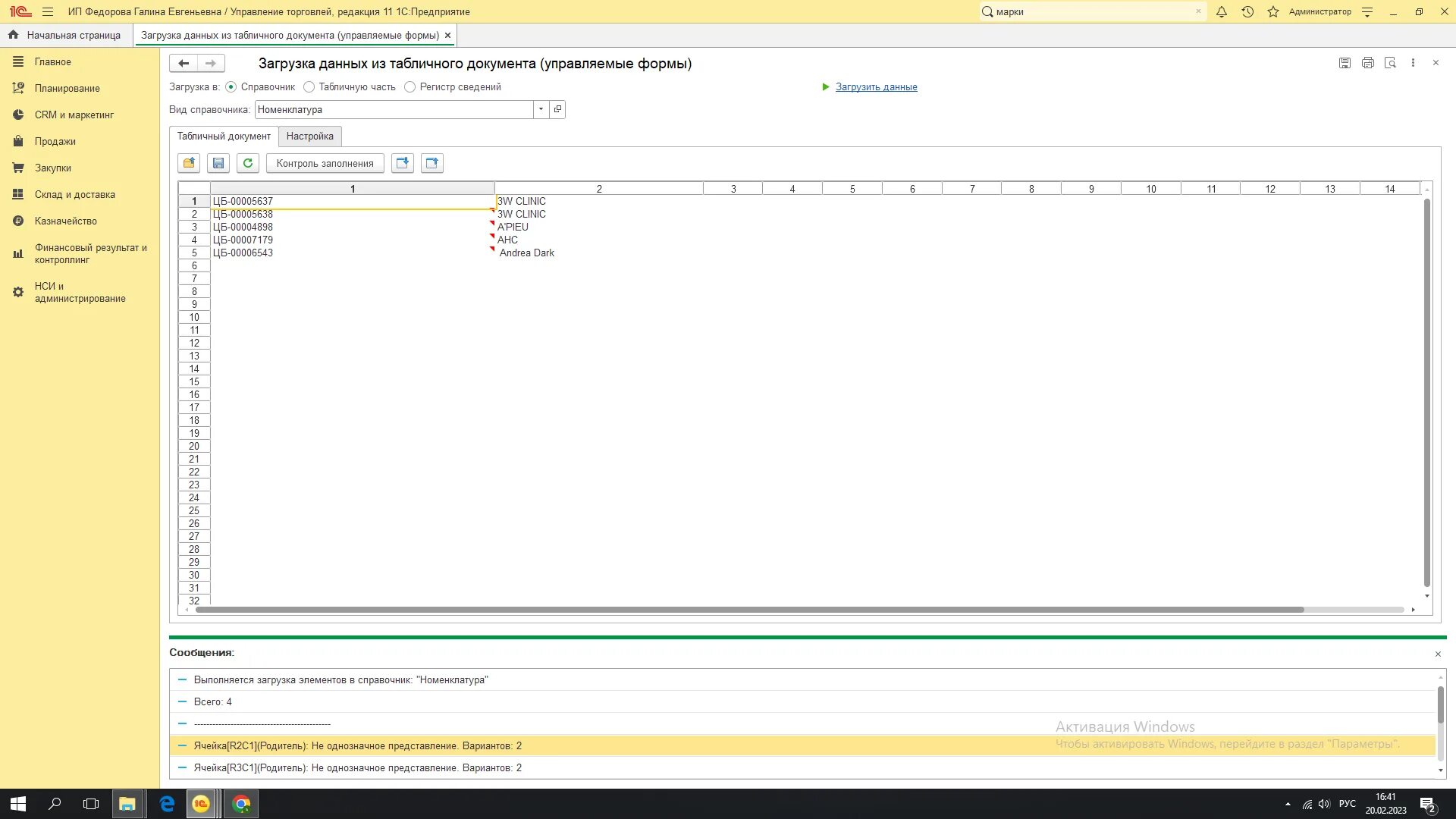
Task: Select the Табличную часть radio option
Action: click(x=309, y=87)
